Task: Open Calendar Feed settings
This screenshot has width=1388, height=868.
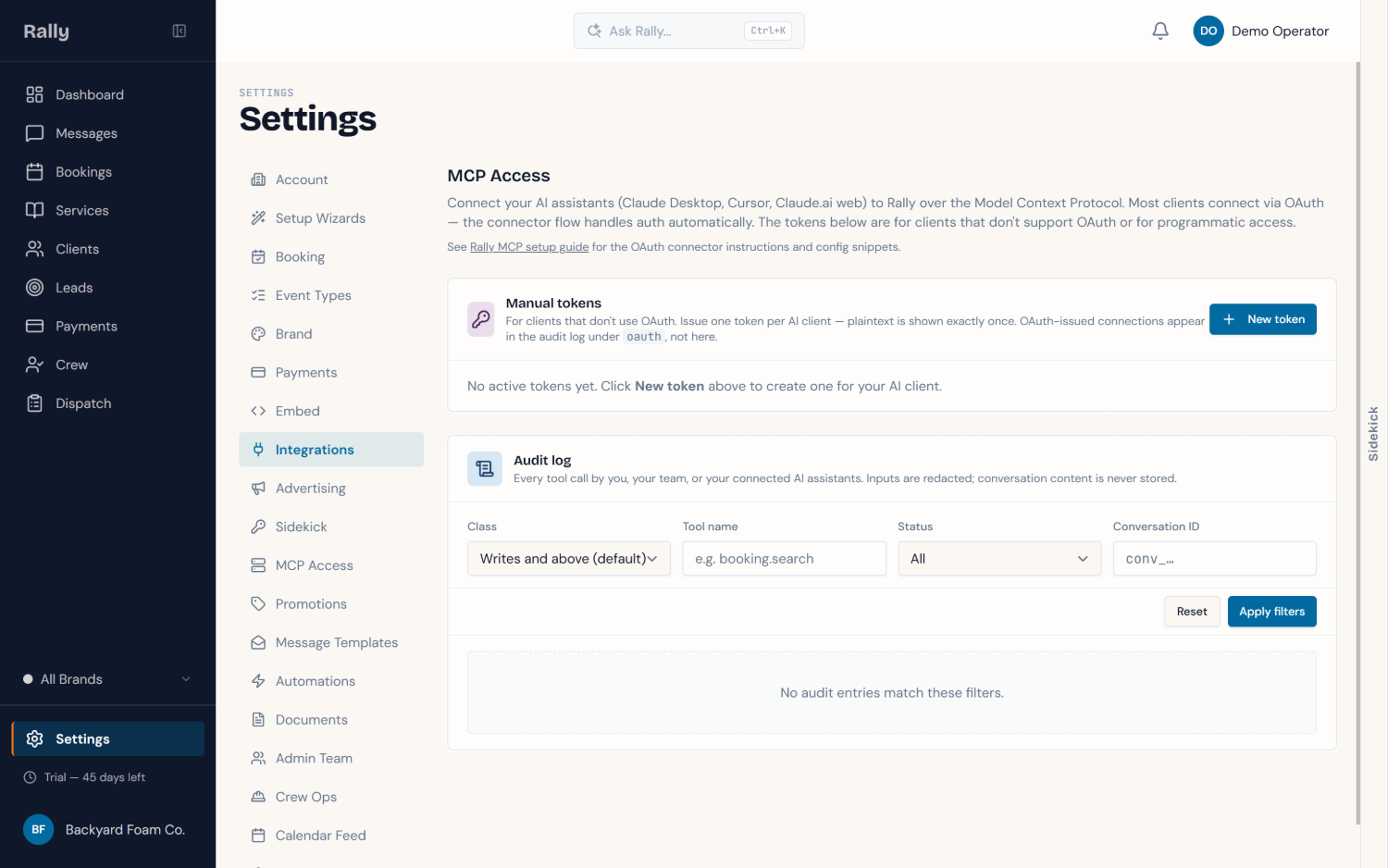Action: pyautogui.click(x=331, y=836)
